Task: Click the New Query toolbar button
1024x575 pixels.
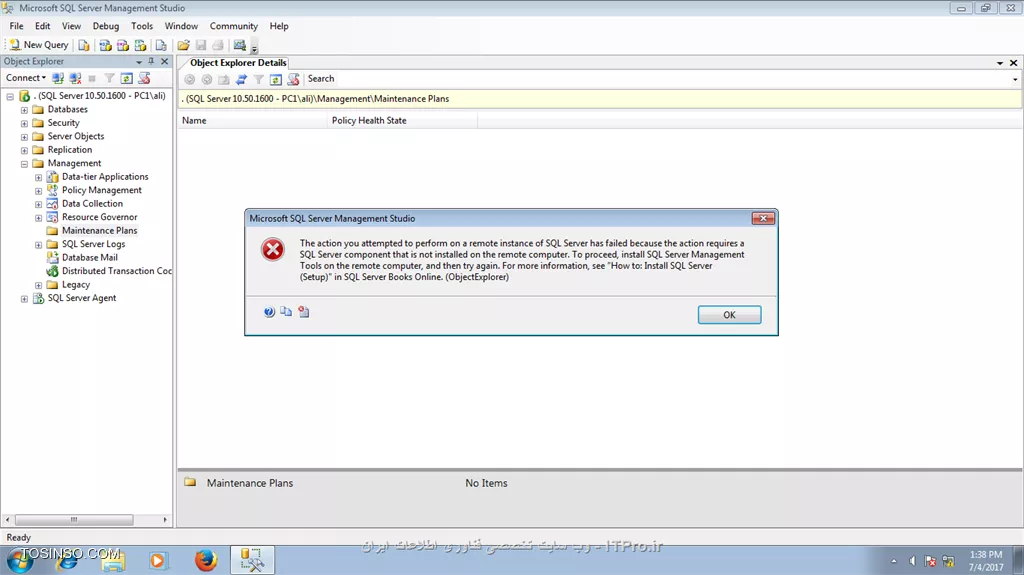Action: coord(39,45)
